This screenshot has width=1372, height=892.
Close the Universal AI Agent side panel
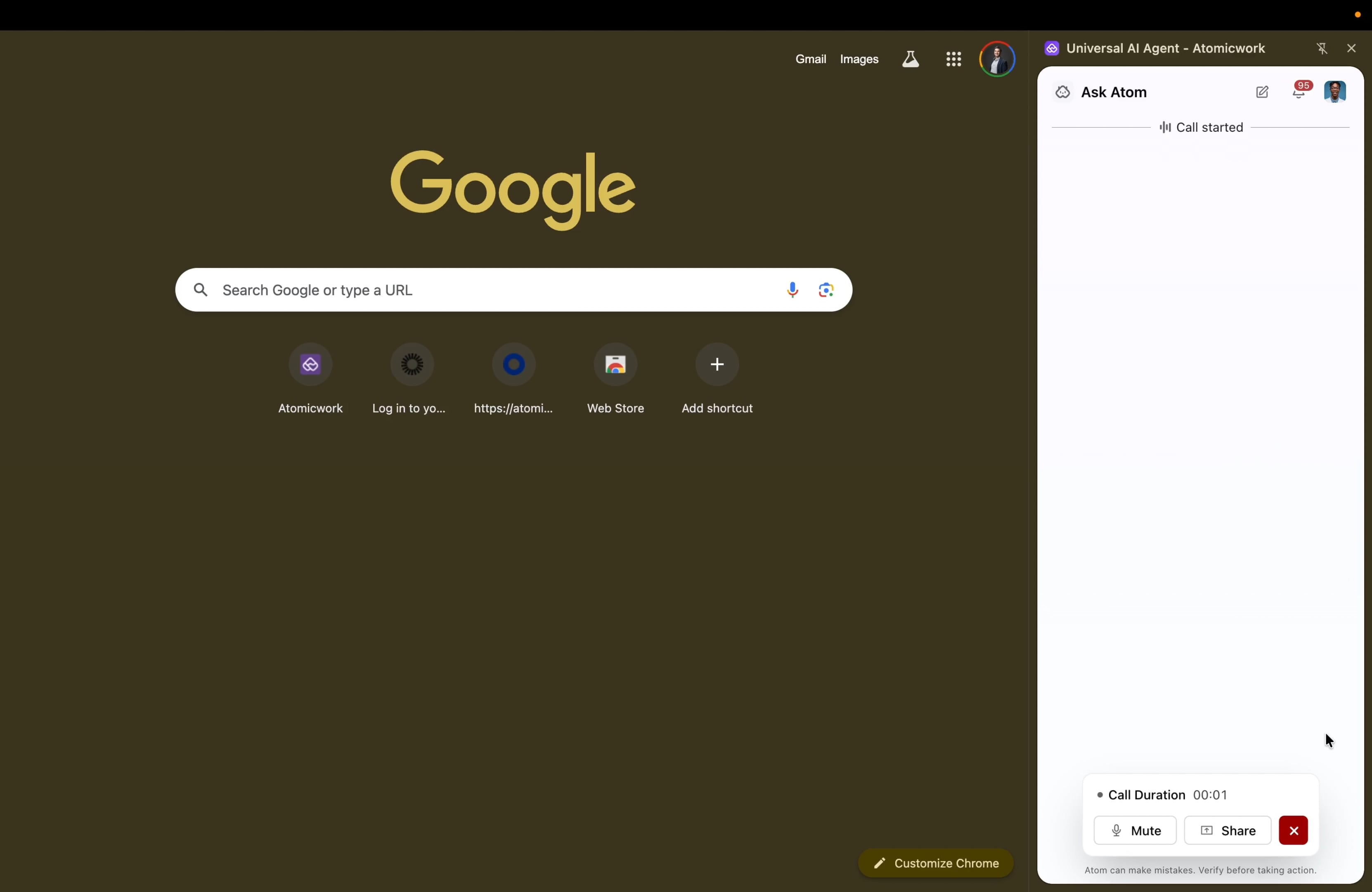[1351, 48]
